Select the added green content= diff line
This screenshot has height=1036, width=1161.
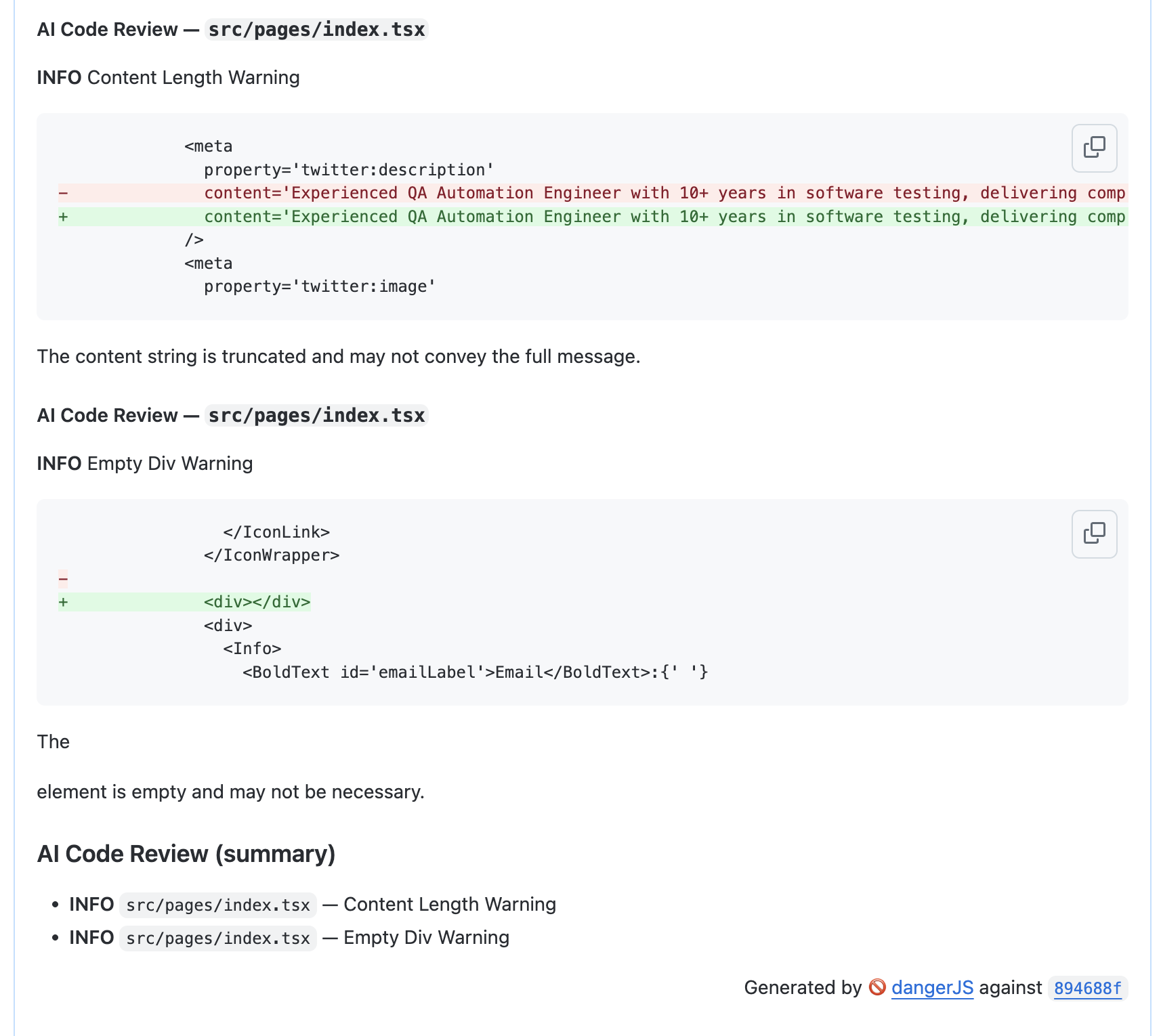[593, 217]
